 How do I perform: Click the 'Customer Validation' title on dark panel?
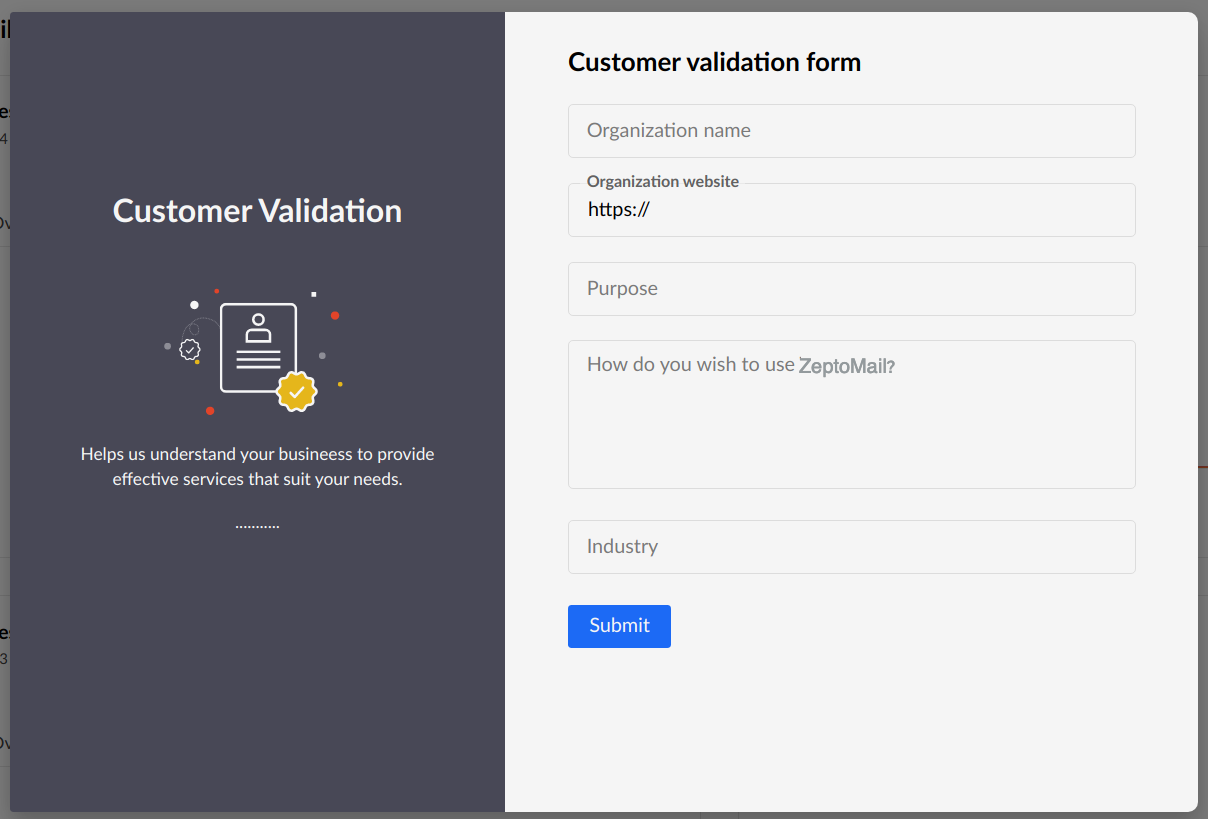[x=257, y=211]
